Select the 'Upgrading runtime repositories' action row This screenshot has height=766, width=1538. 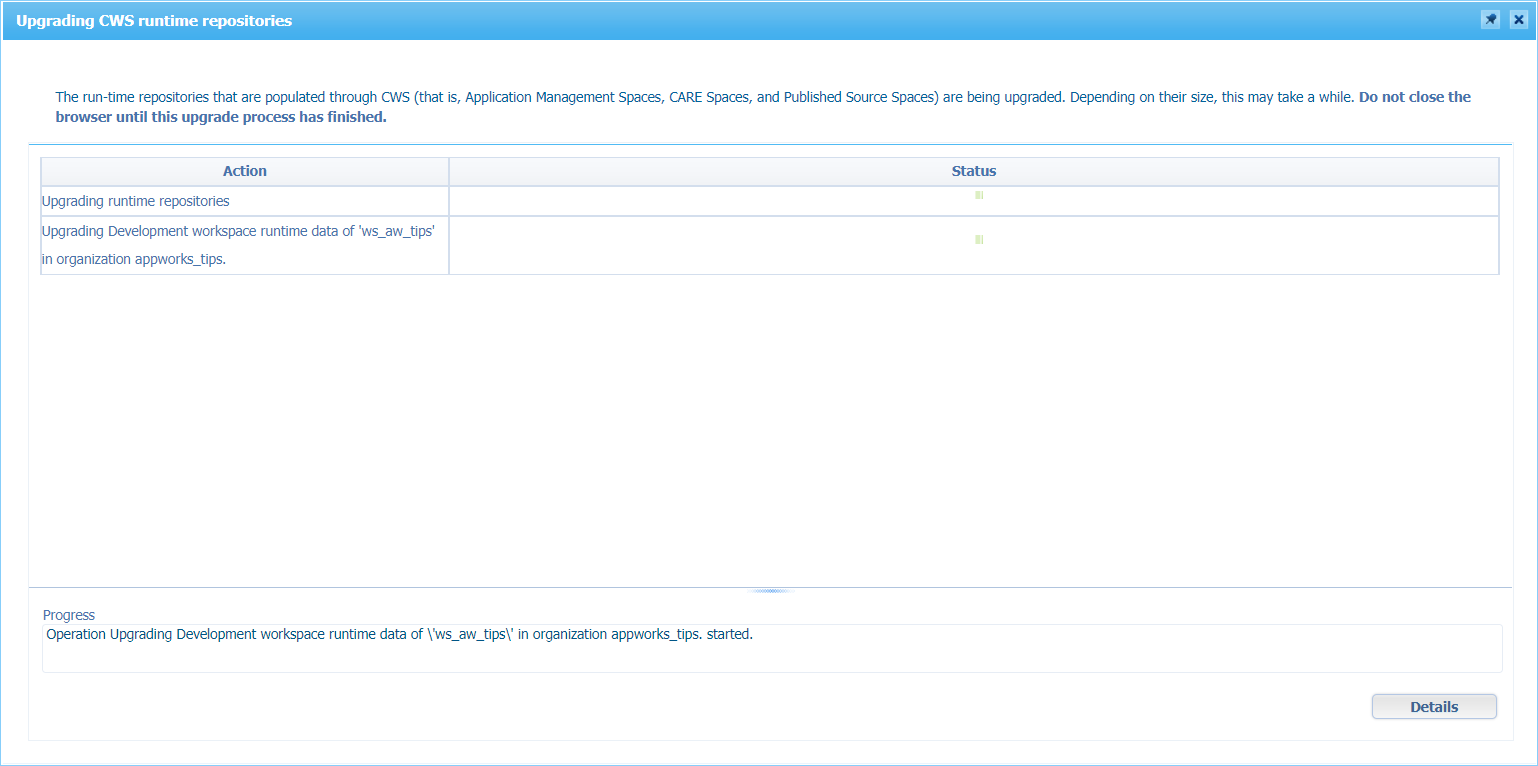pos(136,201)
